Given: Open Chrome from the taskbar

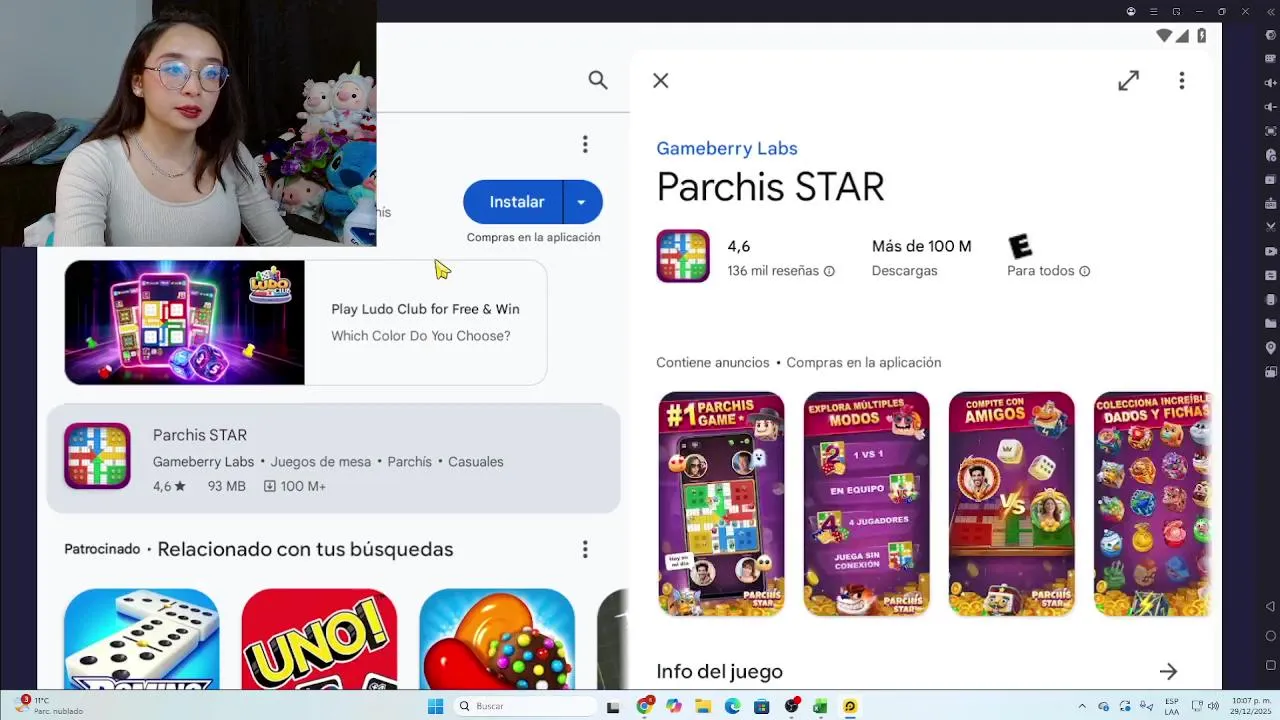Looking at the screenshot, I should [x=645, y=706].
